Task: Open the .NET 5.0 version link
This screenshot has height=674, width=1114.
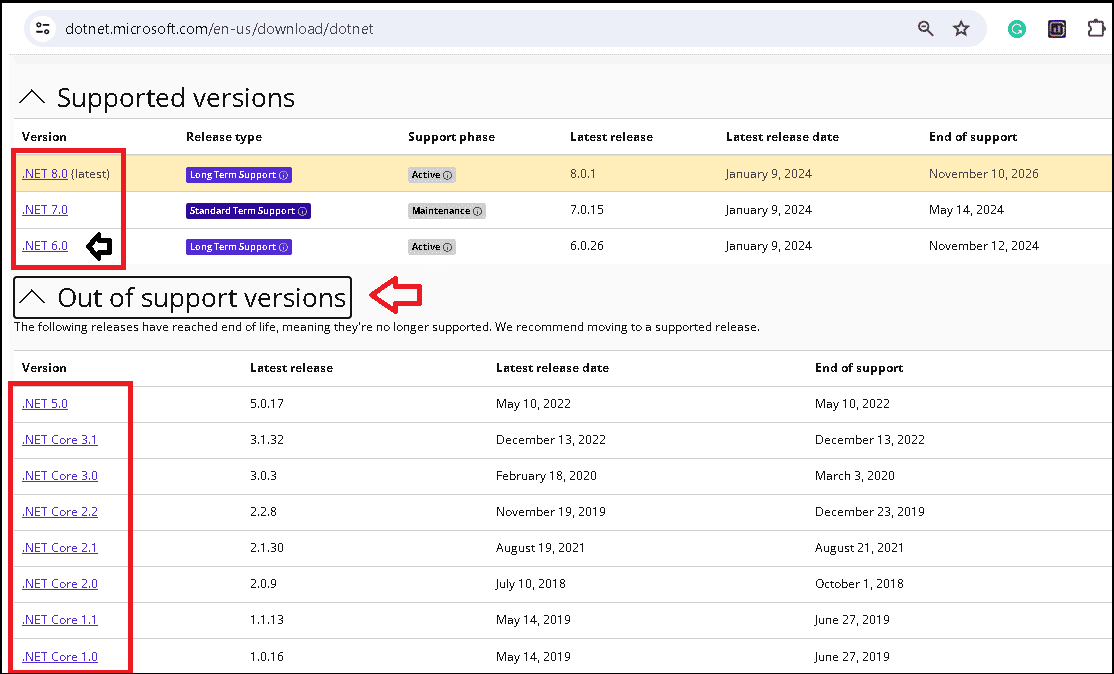Action: click(x=45, y=404)
